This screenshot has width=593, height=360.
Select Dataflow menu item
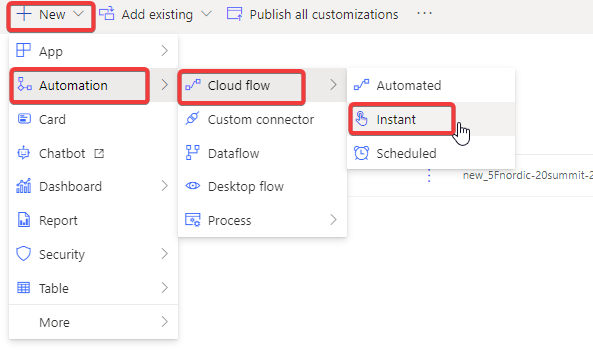point(262,153)
